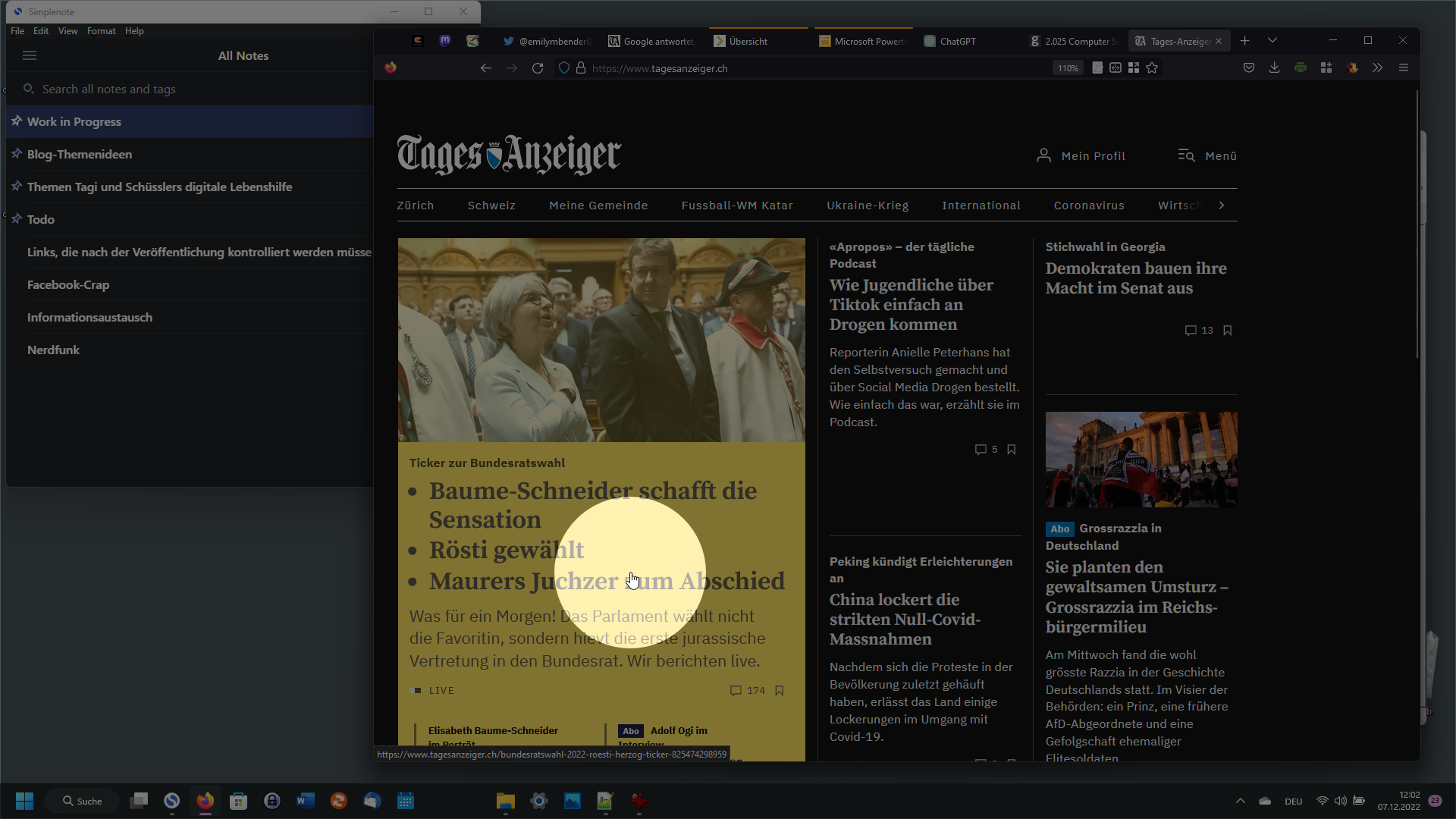The image size is (1456, 819).
Task: Open a new browser tab
Action: [1244, 41]
